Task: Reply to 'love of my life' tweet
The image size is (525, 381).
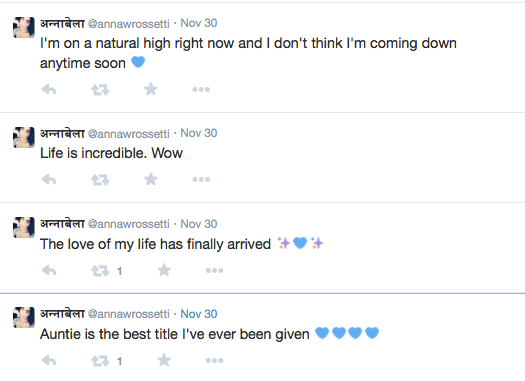Action: click(x=49, y=270)
